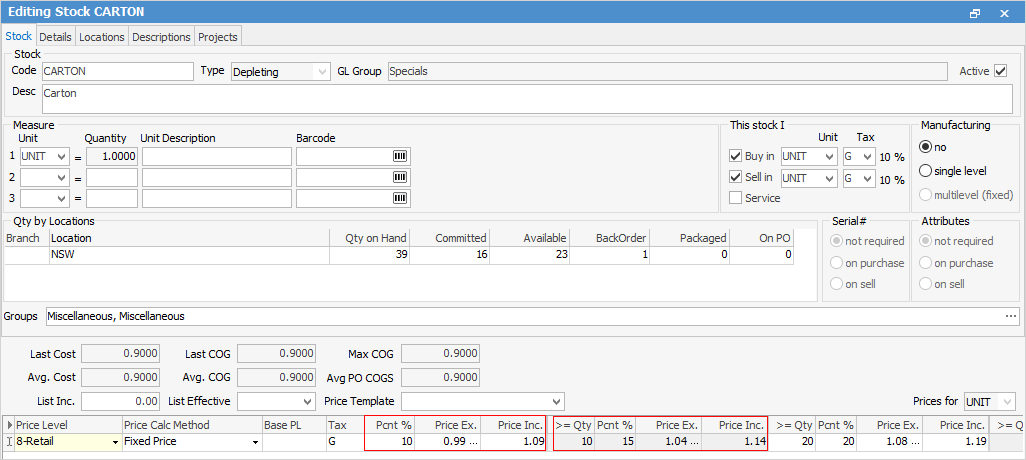Open the Descriptions tab
The image size is (1026, 460).
pos(161,37)
